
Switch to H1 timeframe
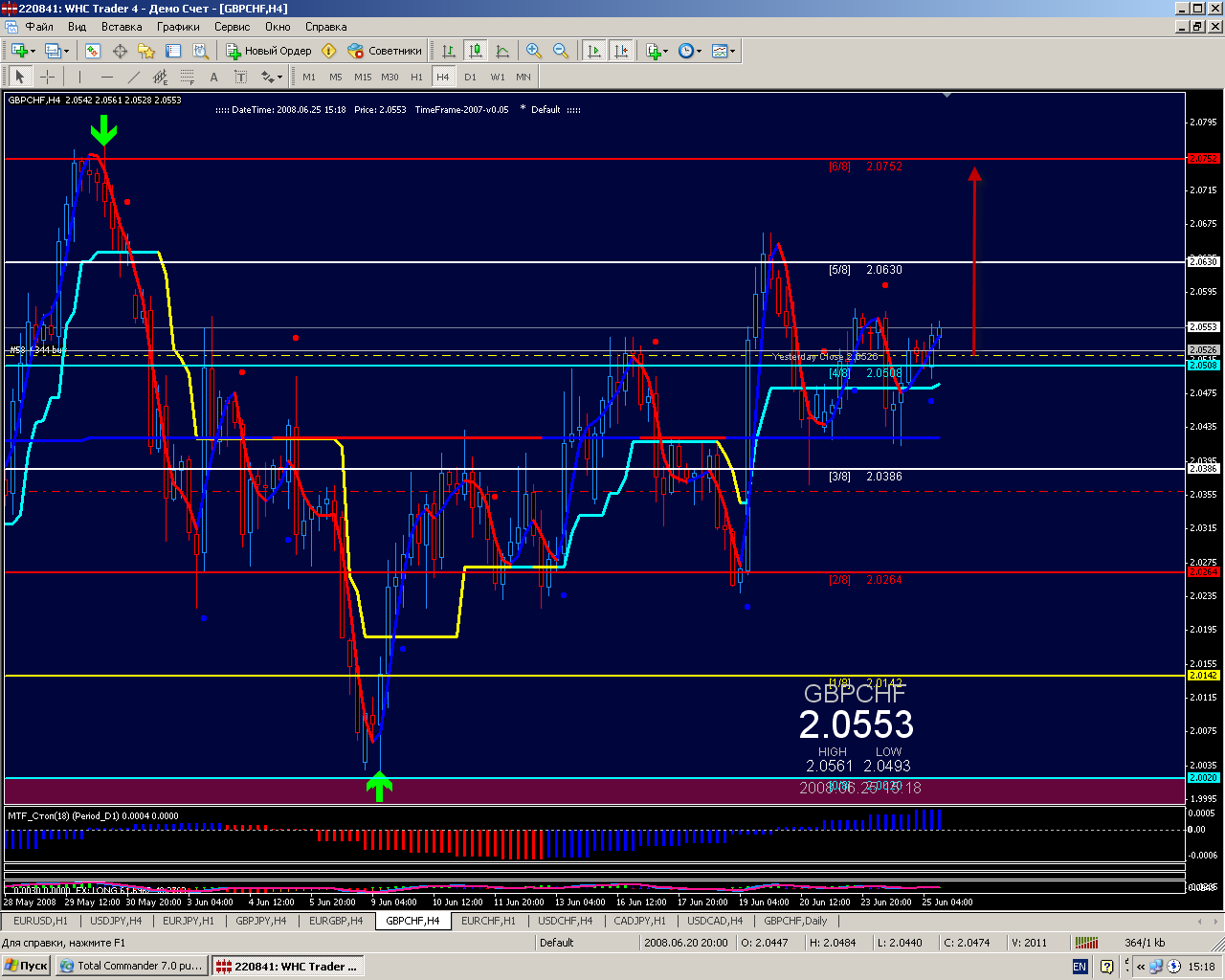(416, 77)
